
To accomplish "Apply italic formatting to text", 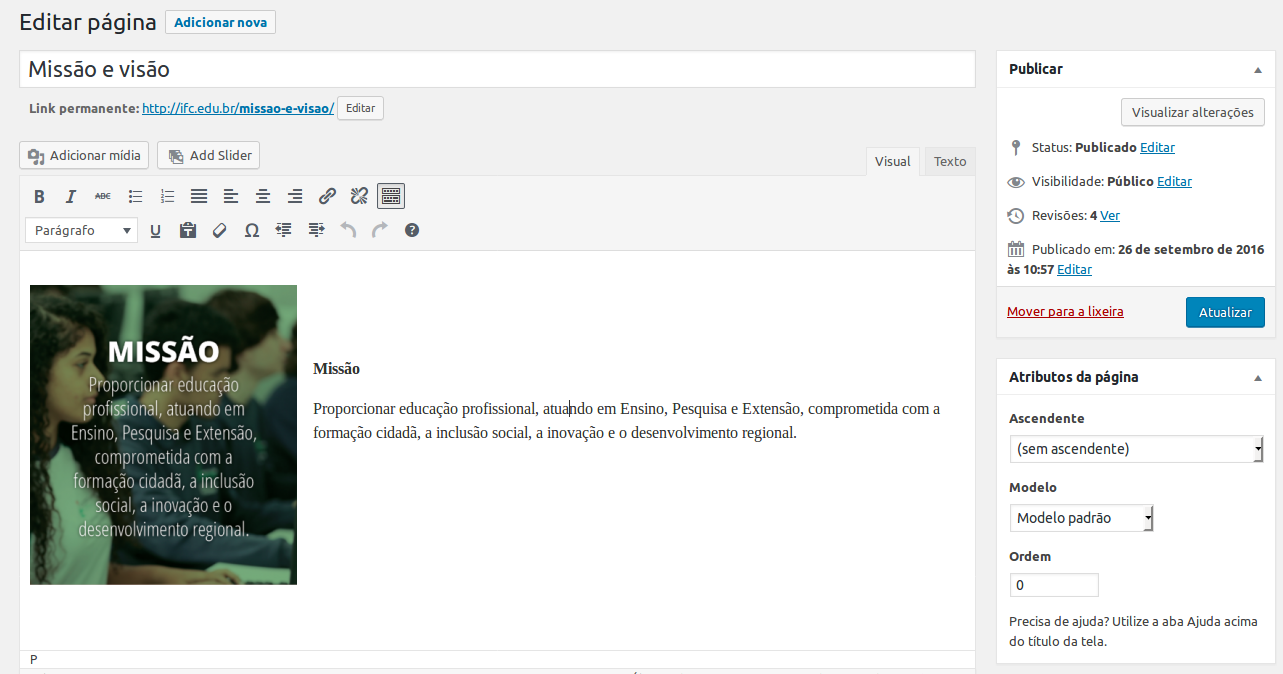I will [71, 196].
